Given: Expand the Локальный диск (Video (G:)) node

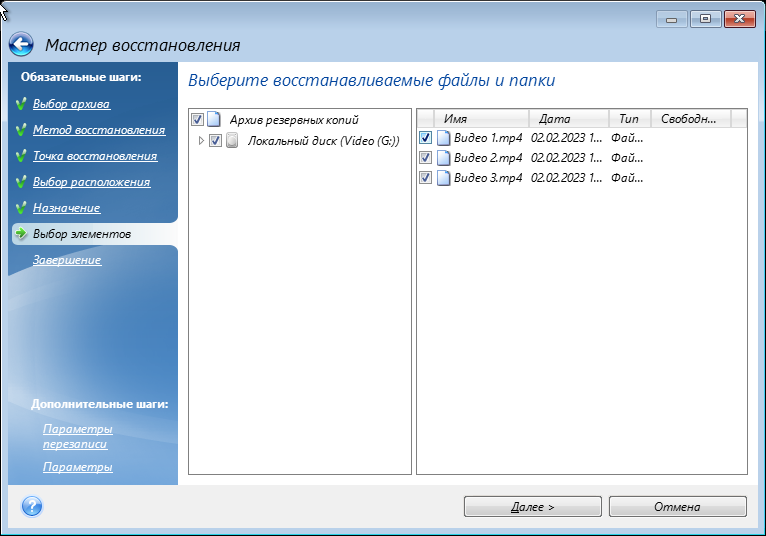Looking at the screenshot, I should coord(201,141).
